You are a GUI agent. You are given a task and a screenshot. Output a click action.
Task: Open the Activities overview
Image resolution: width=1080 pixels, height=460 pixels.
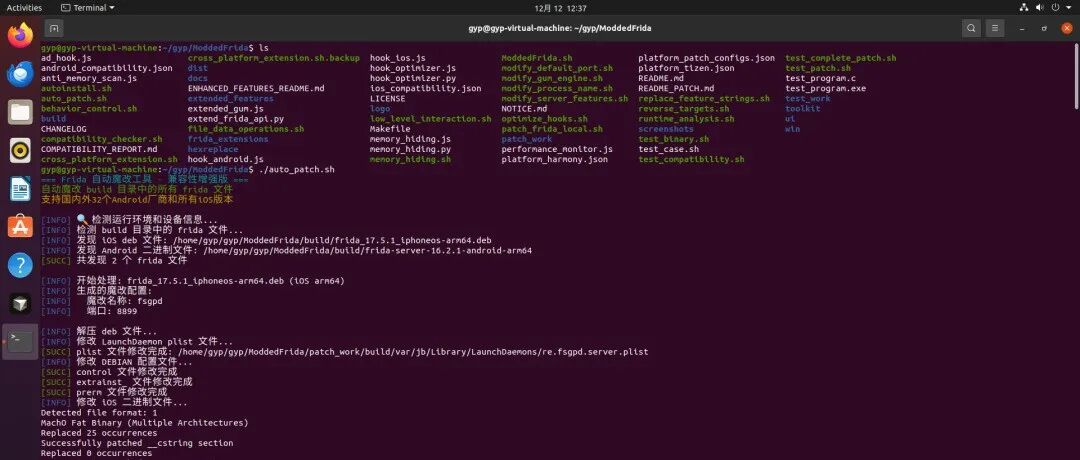coord(24,8)
